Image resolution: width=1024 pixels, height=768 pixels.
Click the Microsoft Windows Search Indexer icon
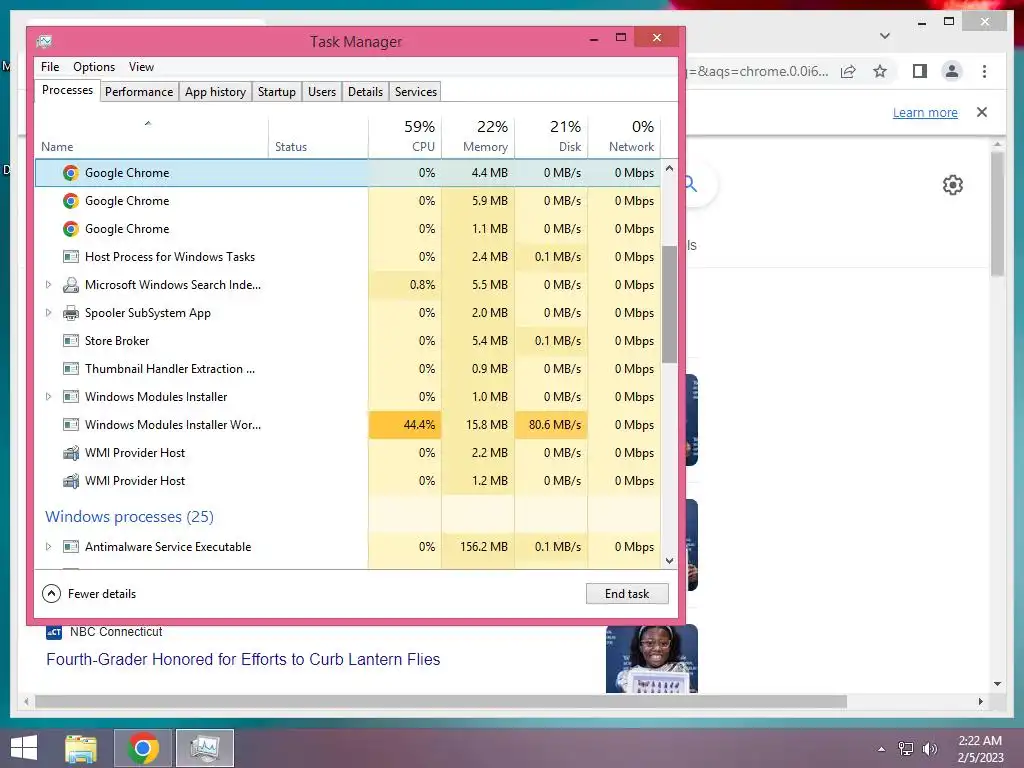tap(71, 285)
